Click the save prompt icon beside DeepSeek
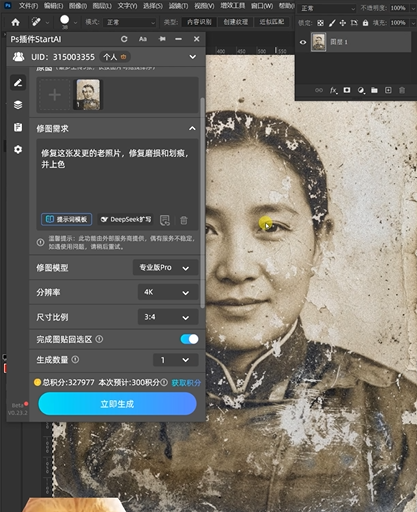Viewport: 417px width, 512px height. (165, 220)
